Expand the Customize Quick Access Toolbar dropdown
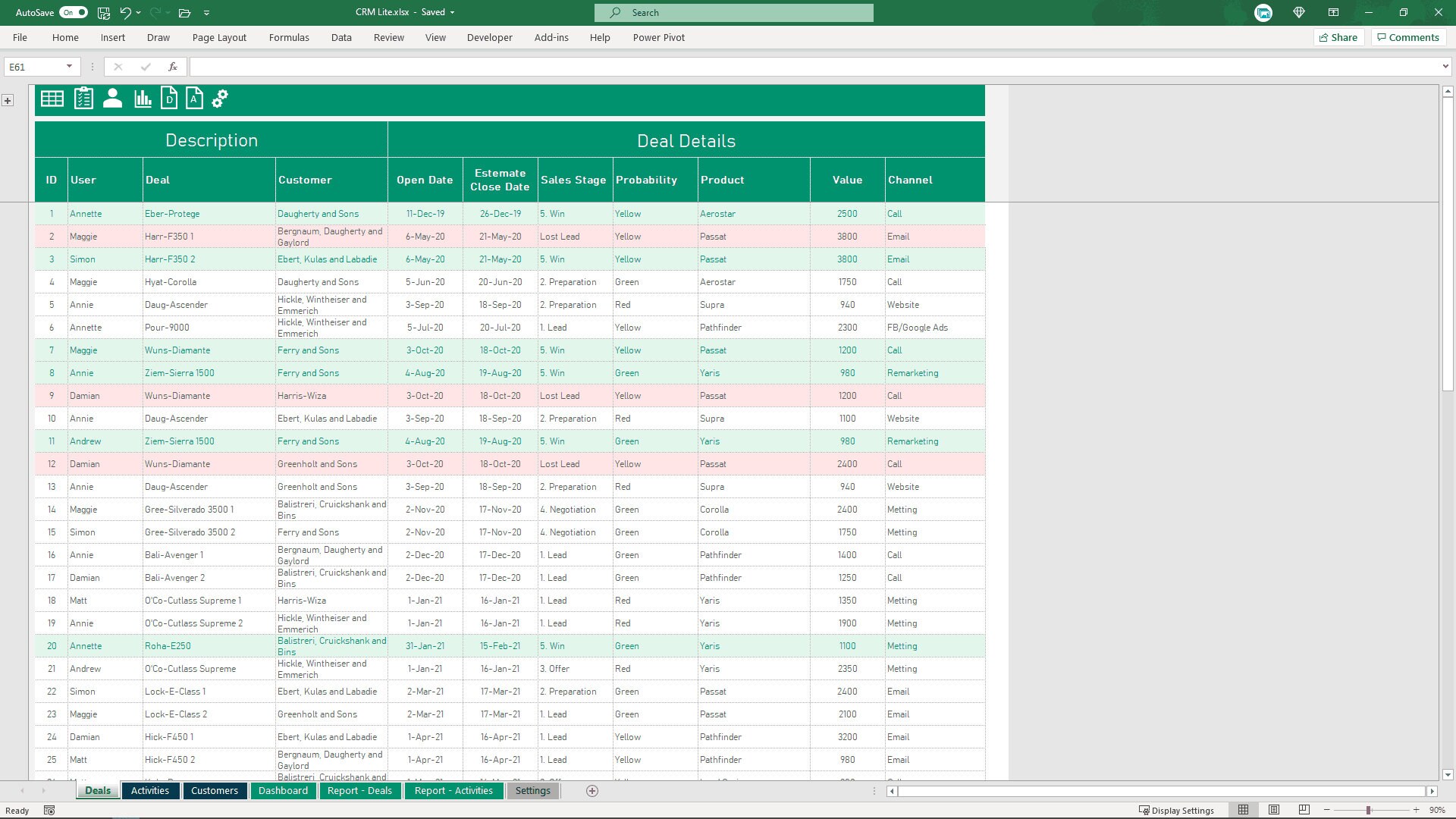This screenshot has width=1456, height=819. (206, 12)
